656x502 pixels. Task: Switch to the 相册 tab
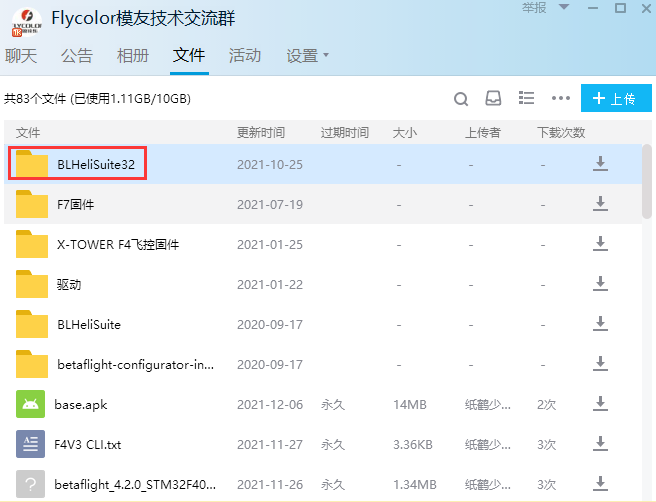(133, 56)
